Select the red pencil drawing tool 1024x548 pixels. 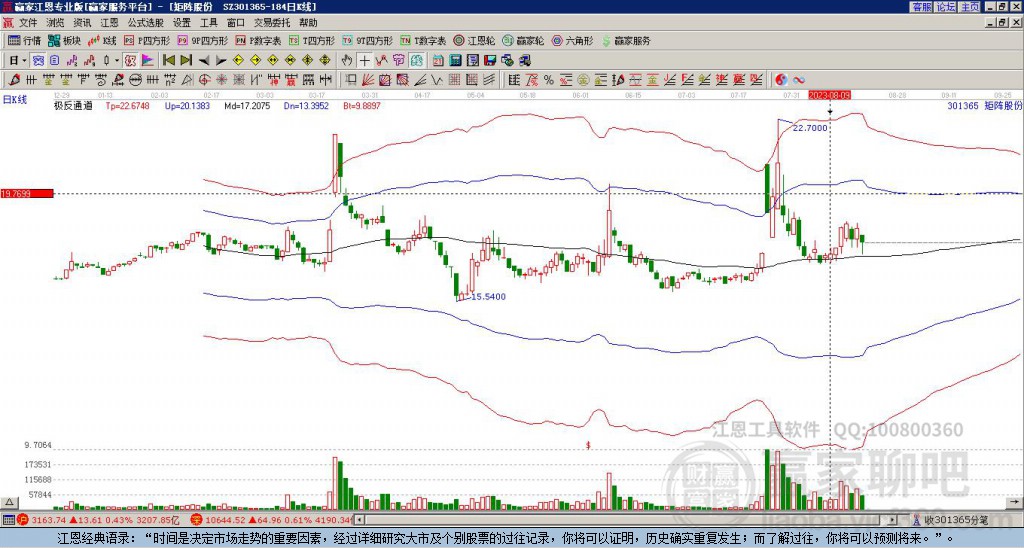point(13,80)
